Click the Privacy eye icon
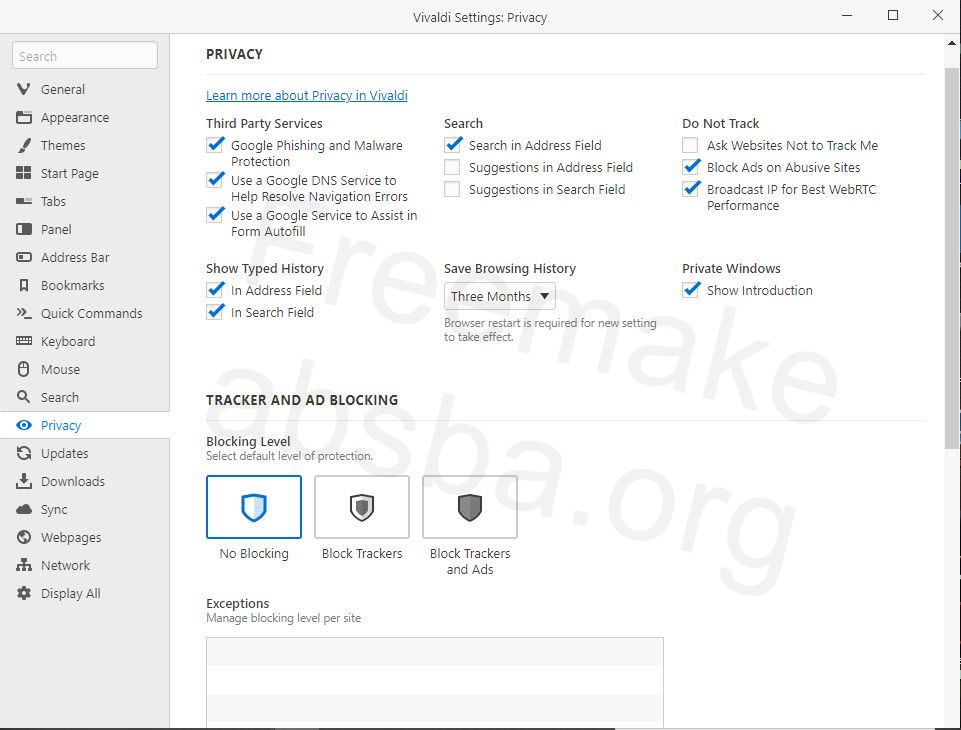Screen dimensions: 961x730 coord(23,425)
